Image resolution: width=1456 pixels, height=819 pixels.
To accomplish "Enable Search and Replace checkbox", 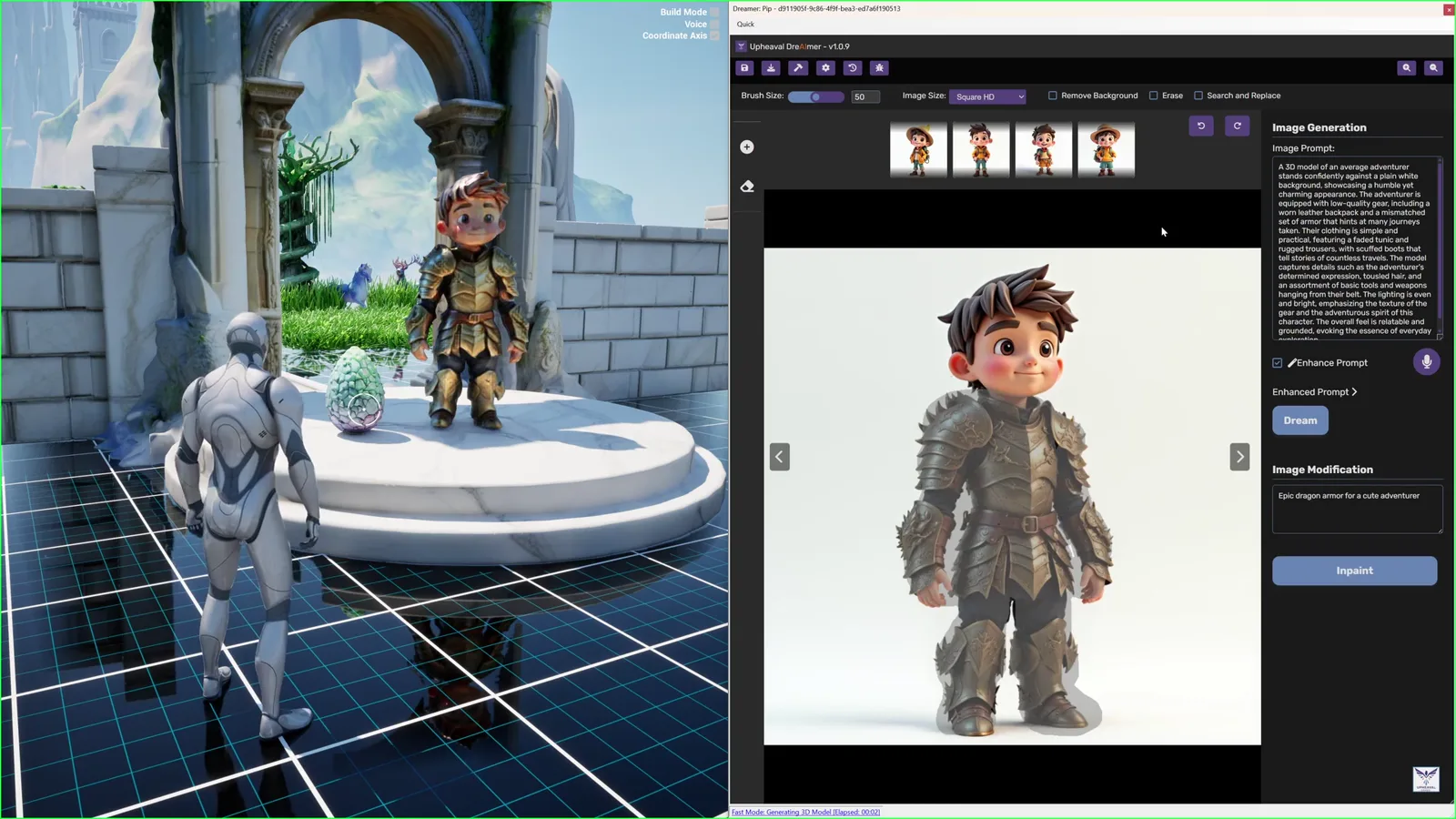I will point(1198,96).
